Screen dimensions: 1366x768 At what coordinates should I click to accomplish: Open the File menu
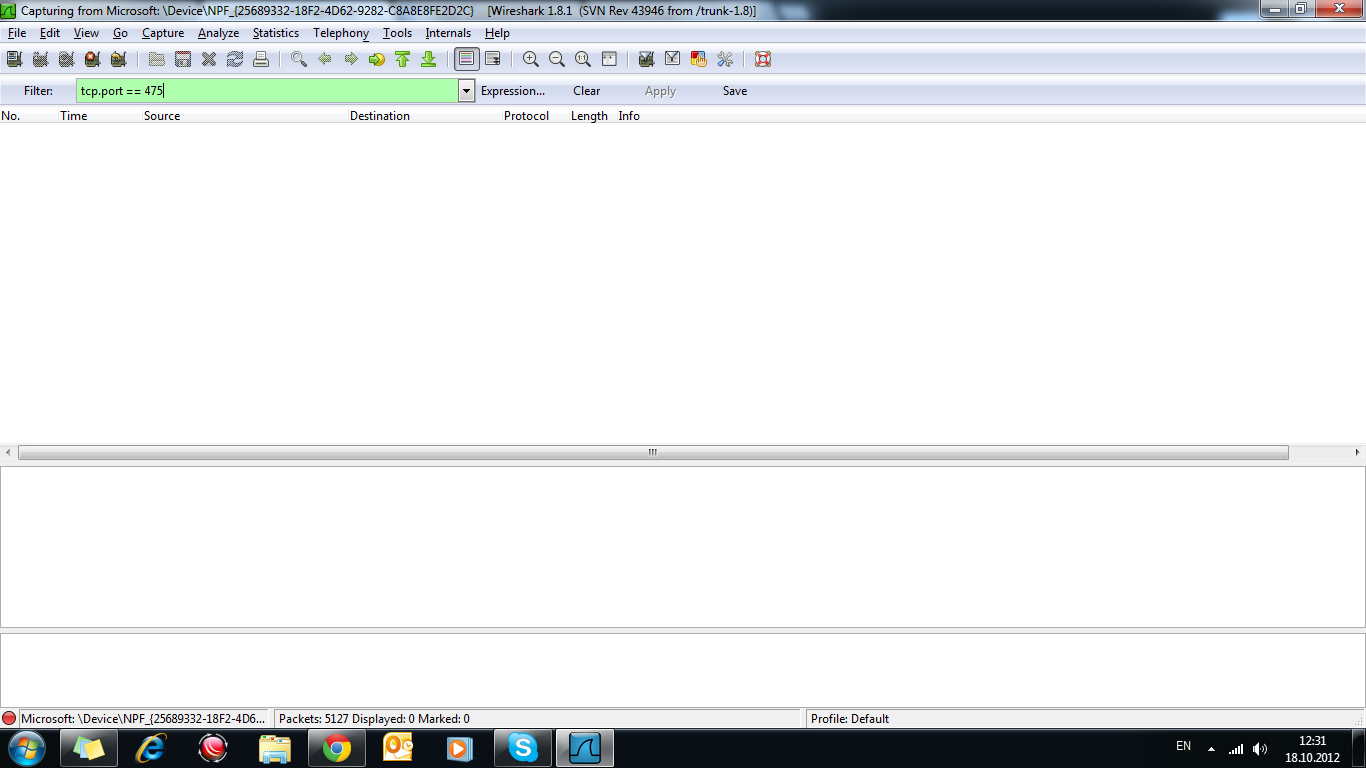[x=17, y=33]
